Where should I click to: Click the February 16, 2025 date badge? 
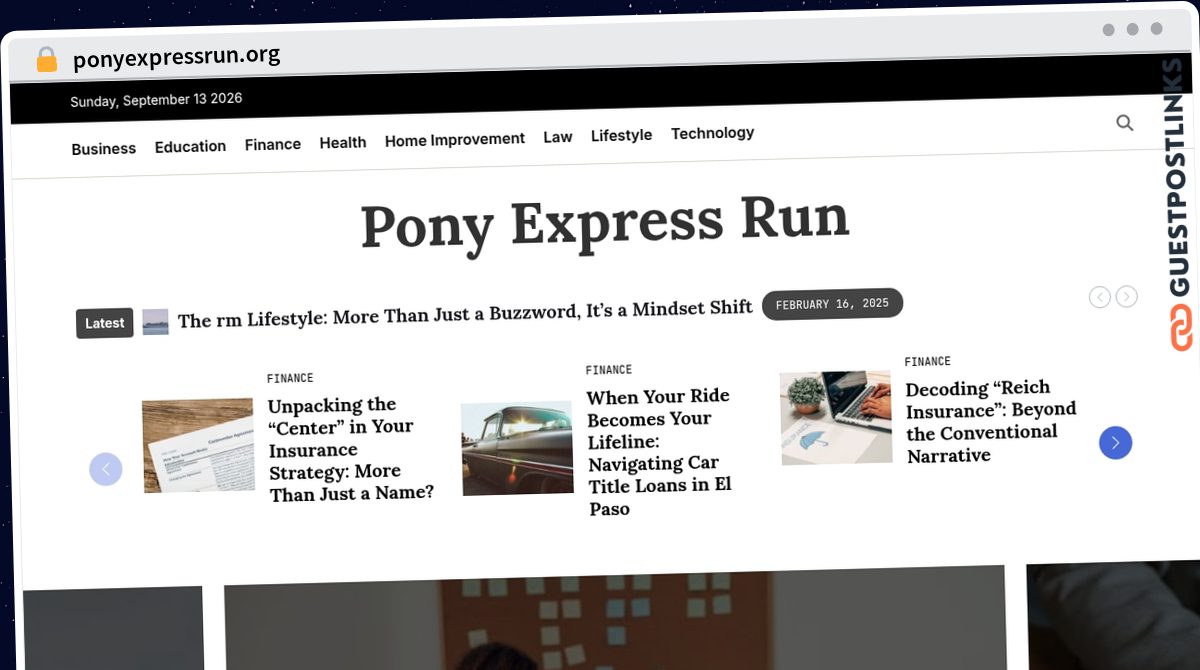click(832, 304)
